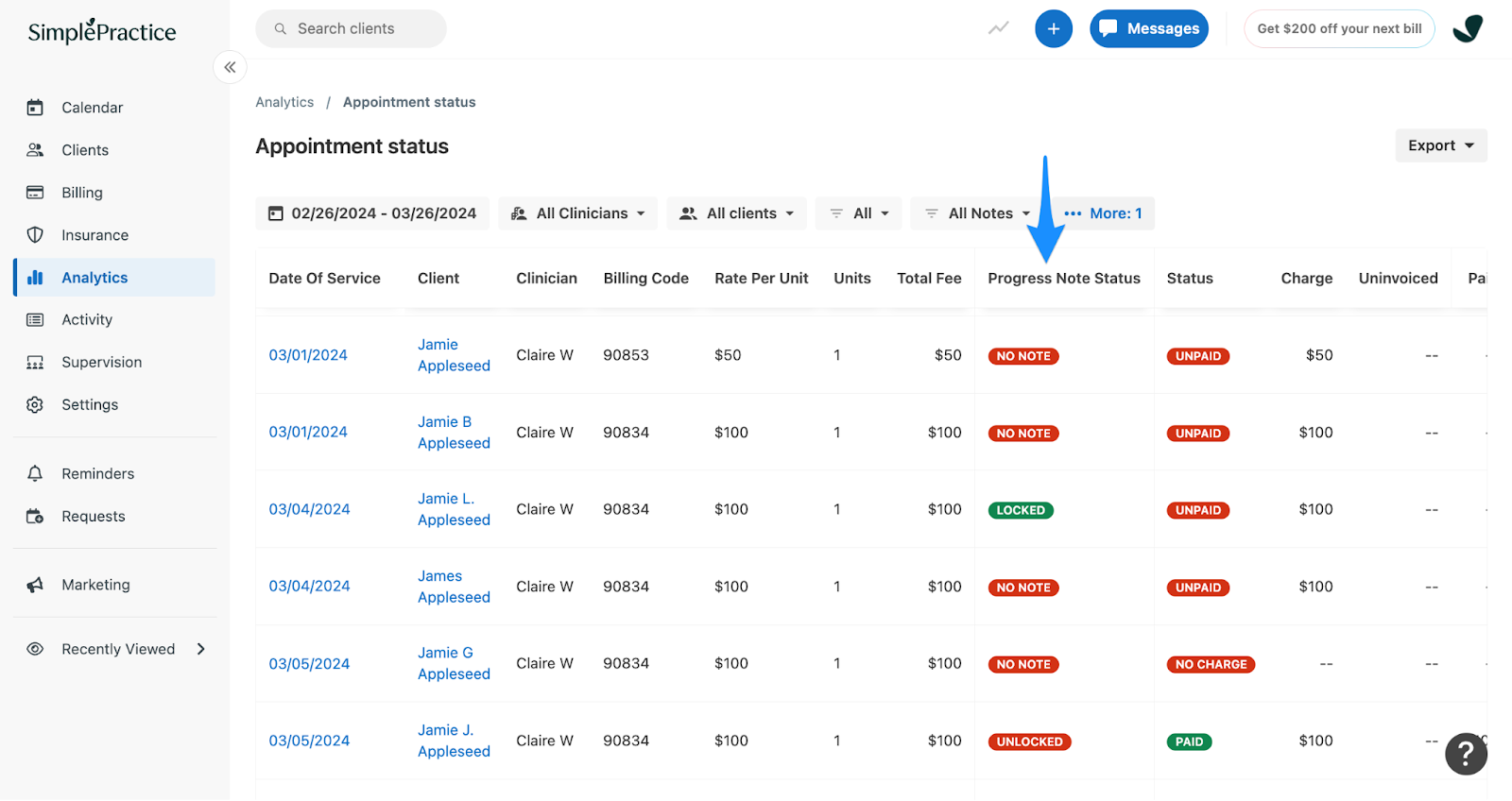Expand the More: 1 filters
The width and height of the screenshot is (1512, 801).
1104,213
